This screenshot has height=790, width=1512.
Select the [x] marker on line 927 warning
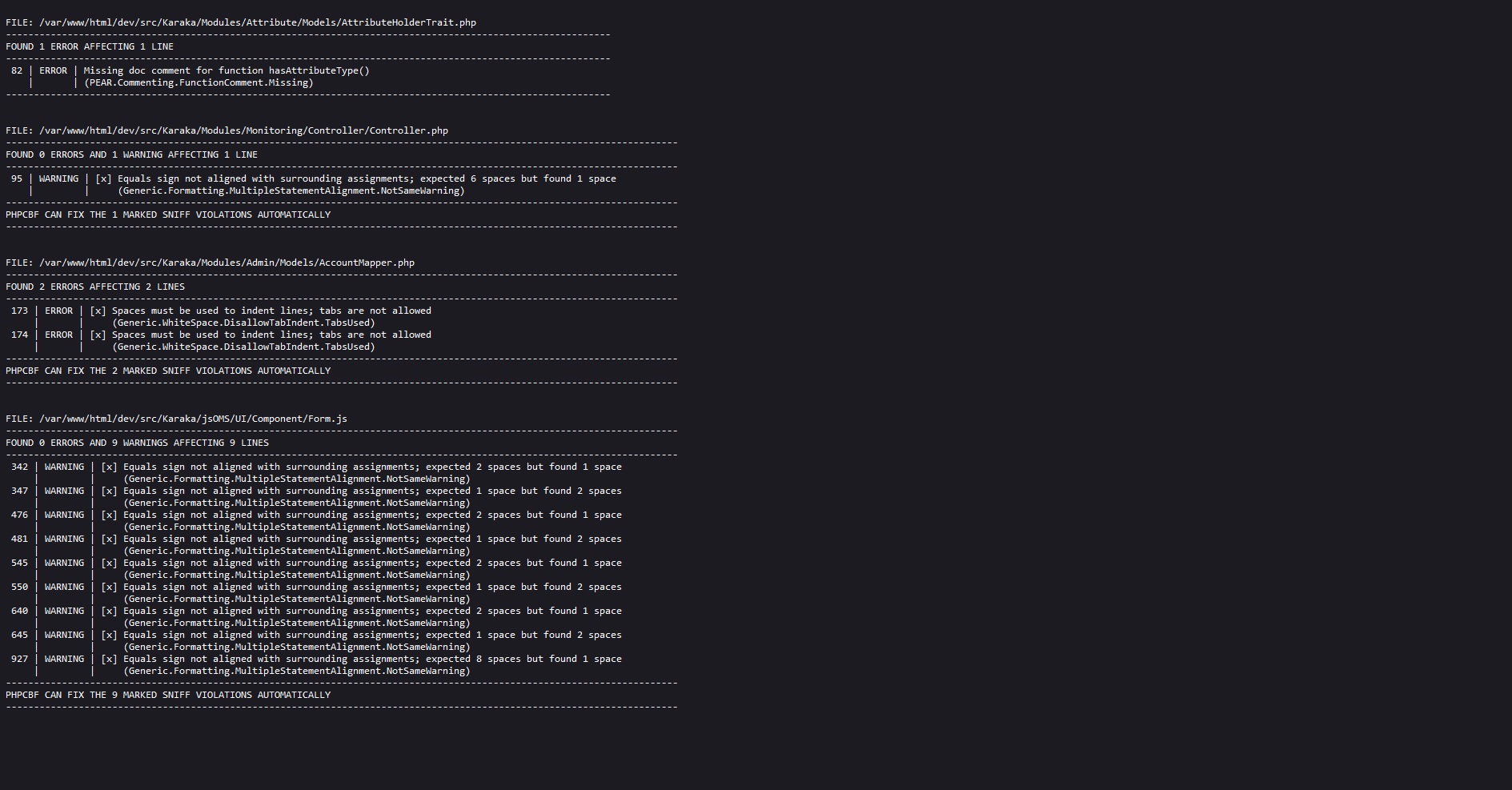click(x=109, y=659)
